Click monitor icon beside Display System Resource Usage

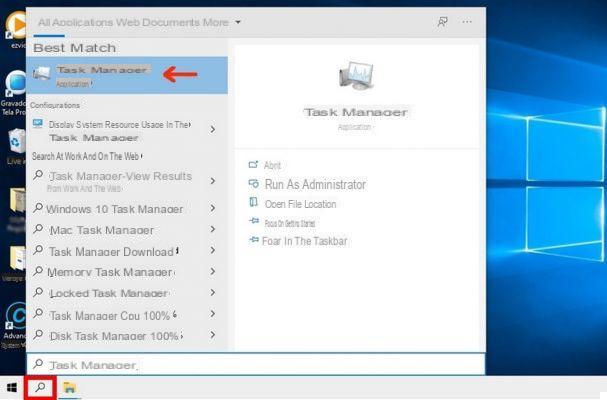[38, 124]
